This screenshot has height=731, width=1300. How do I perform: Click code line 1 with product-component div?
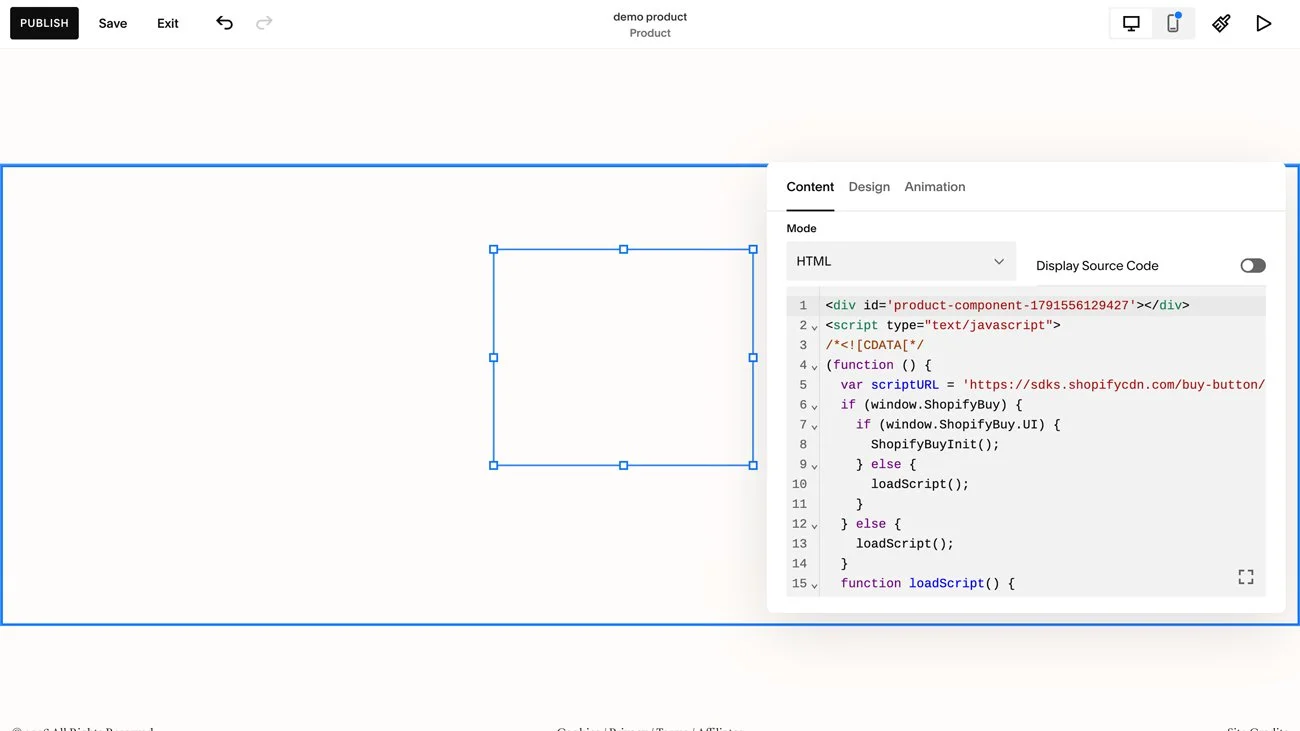(x=1007, y=305)
